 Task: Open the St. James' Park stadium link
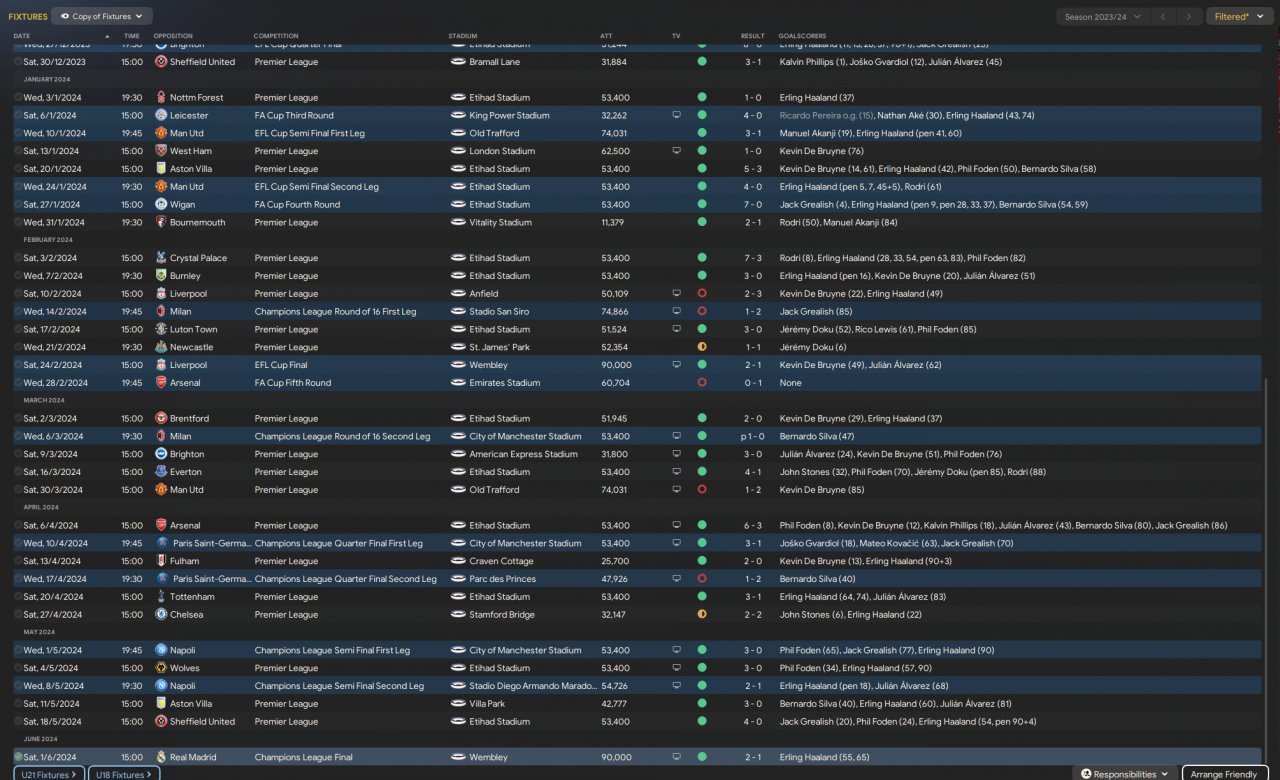click(x=499, y=347)
